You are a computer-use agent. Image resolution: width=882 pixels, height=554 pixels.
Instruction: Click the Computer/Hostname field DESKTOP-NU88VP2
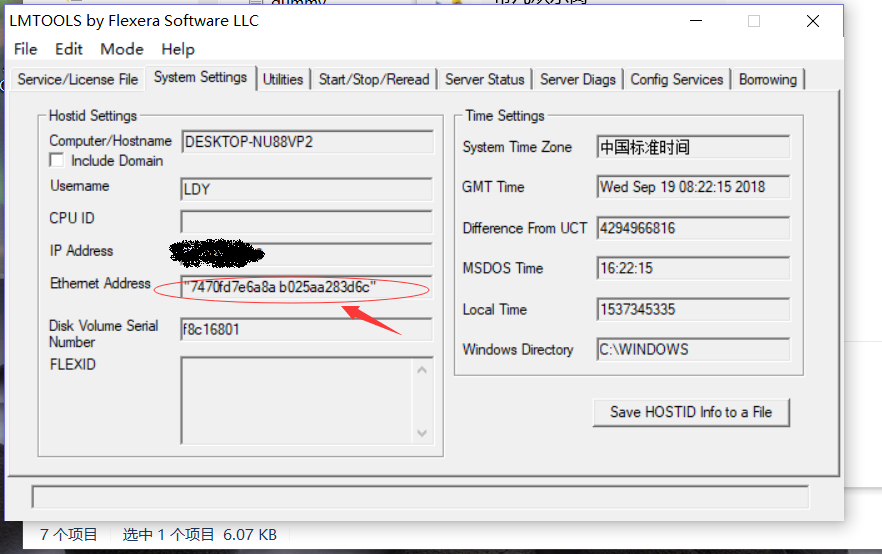point(307,142)
